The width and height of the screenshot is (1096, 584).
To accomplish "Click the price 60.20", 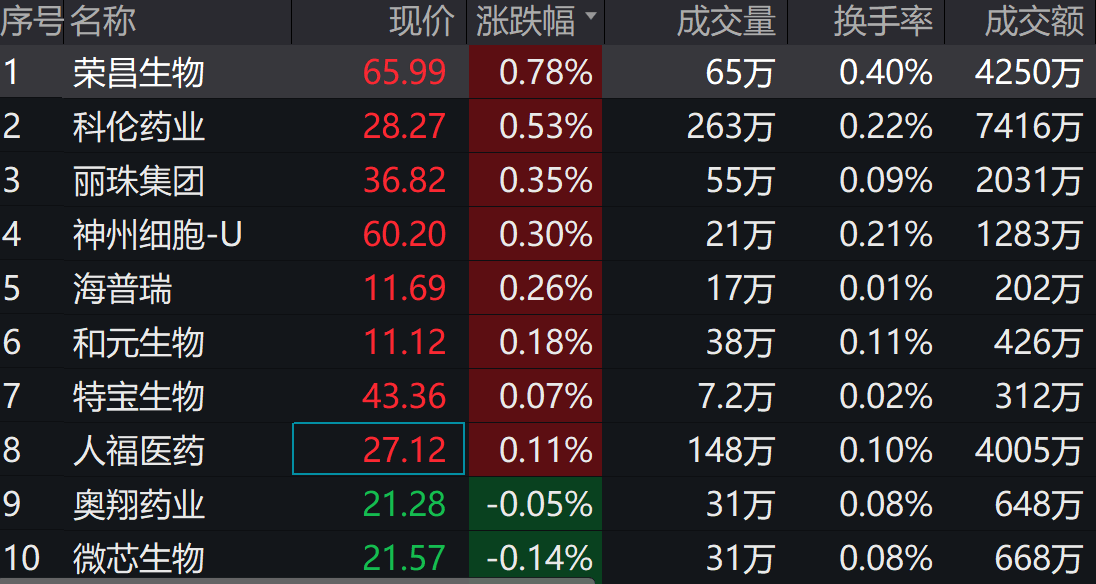I will (405, 234).
